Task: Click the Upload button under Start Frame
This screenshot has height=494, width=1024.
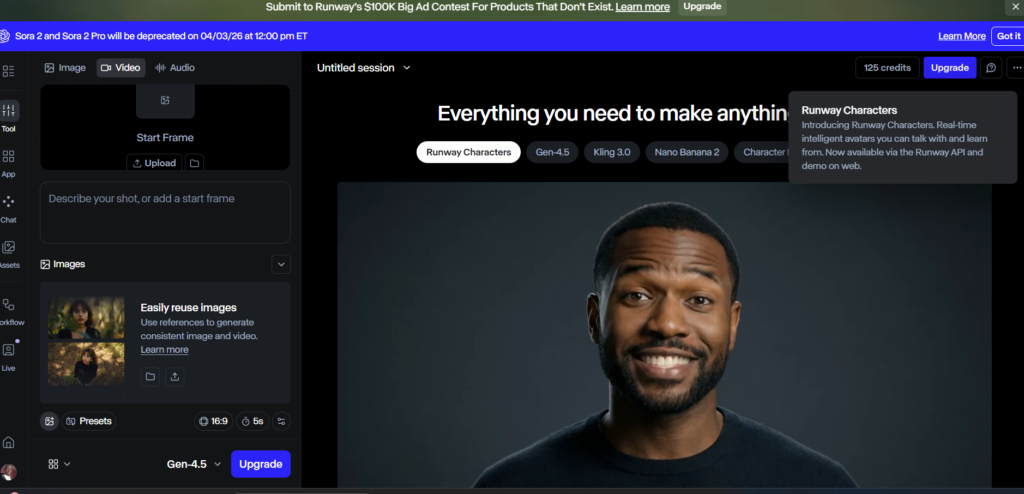Action: [153, 163]
